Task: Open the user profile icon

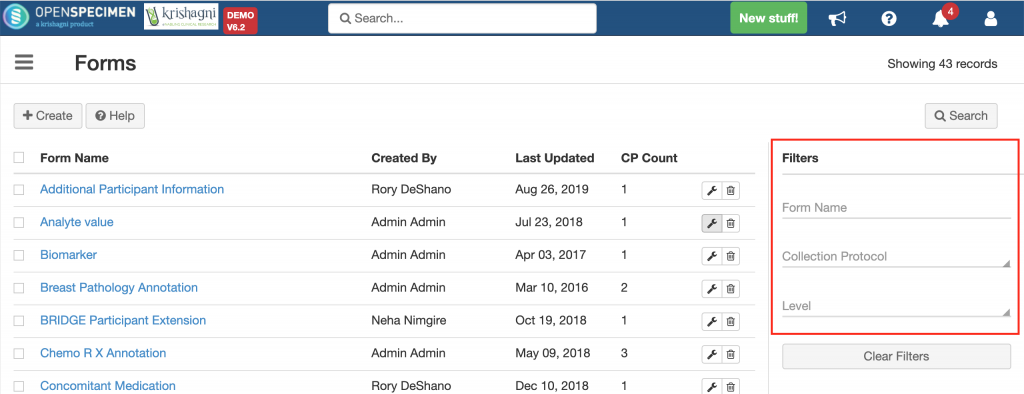Action: [991, 18]
